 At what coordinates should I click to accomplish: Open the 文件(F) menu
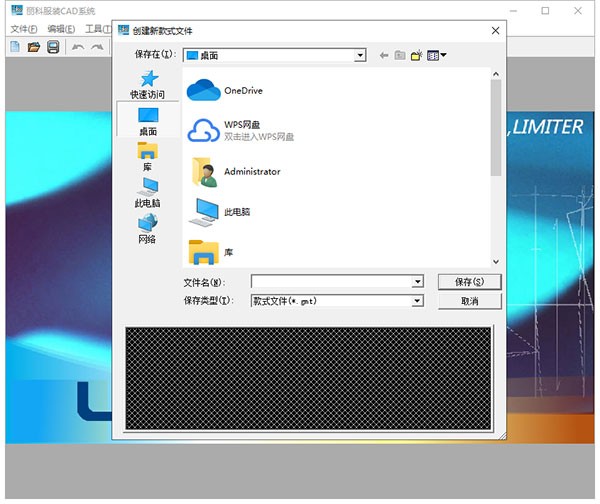[x=23, y=29]
